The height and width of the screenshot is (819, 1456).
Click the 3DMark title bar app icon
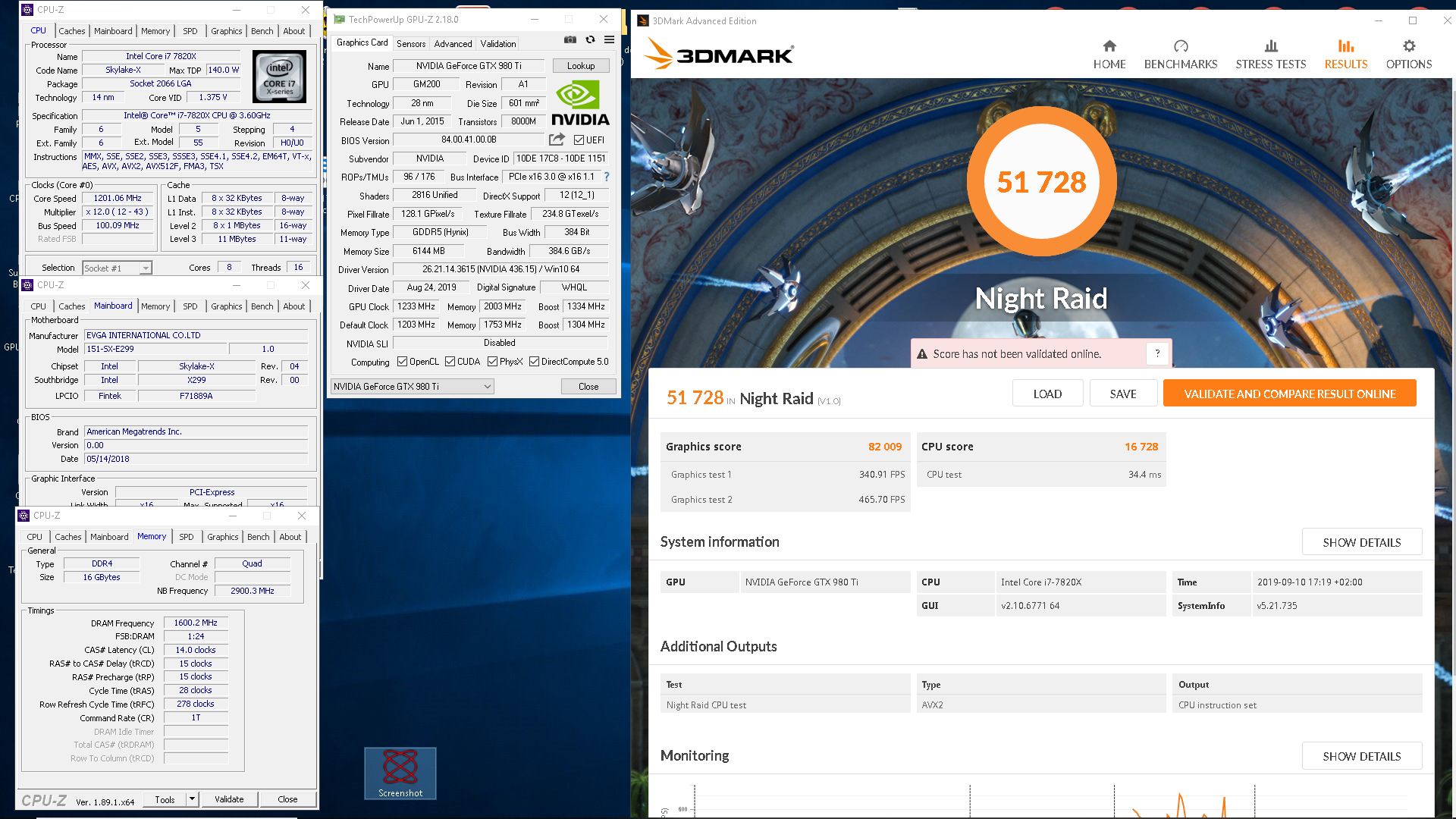pyautogui.click(x=643, y=20)
